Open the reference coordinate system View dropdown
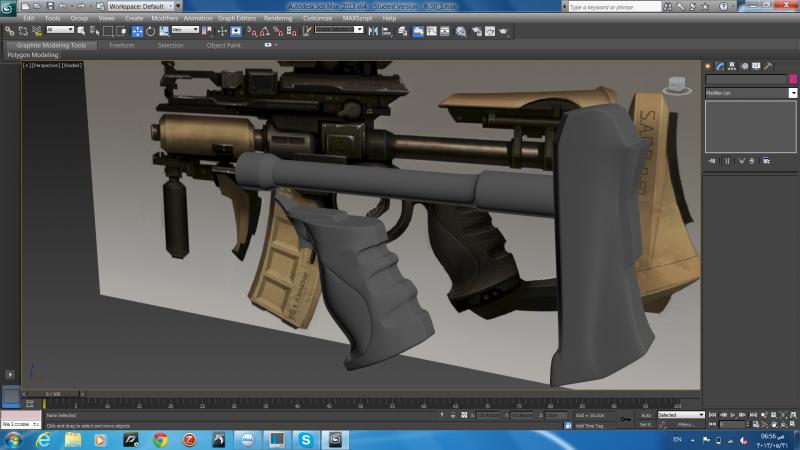 pos(185,30)
